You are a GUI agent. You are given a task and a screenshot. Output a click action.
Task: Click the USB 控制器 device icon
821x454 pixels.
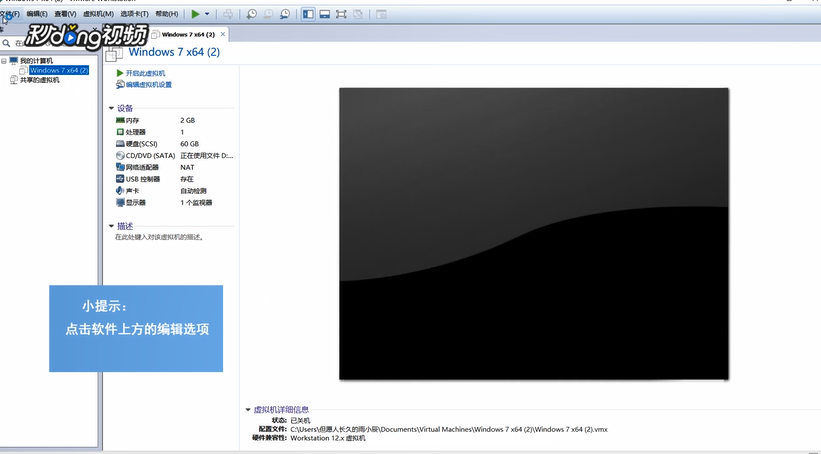pyautogui.click(x=120, y=179)
